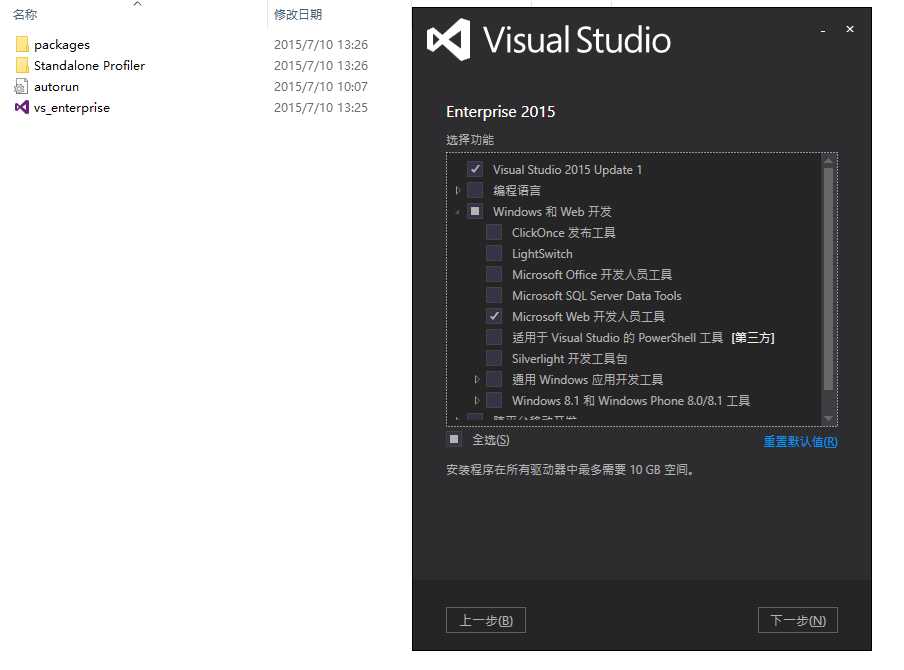Screen dimensions: 904x670
Task: Check Microsoft Office 开发人员工具
Action: coord(494,274)
